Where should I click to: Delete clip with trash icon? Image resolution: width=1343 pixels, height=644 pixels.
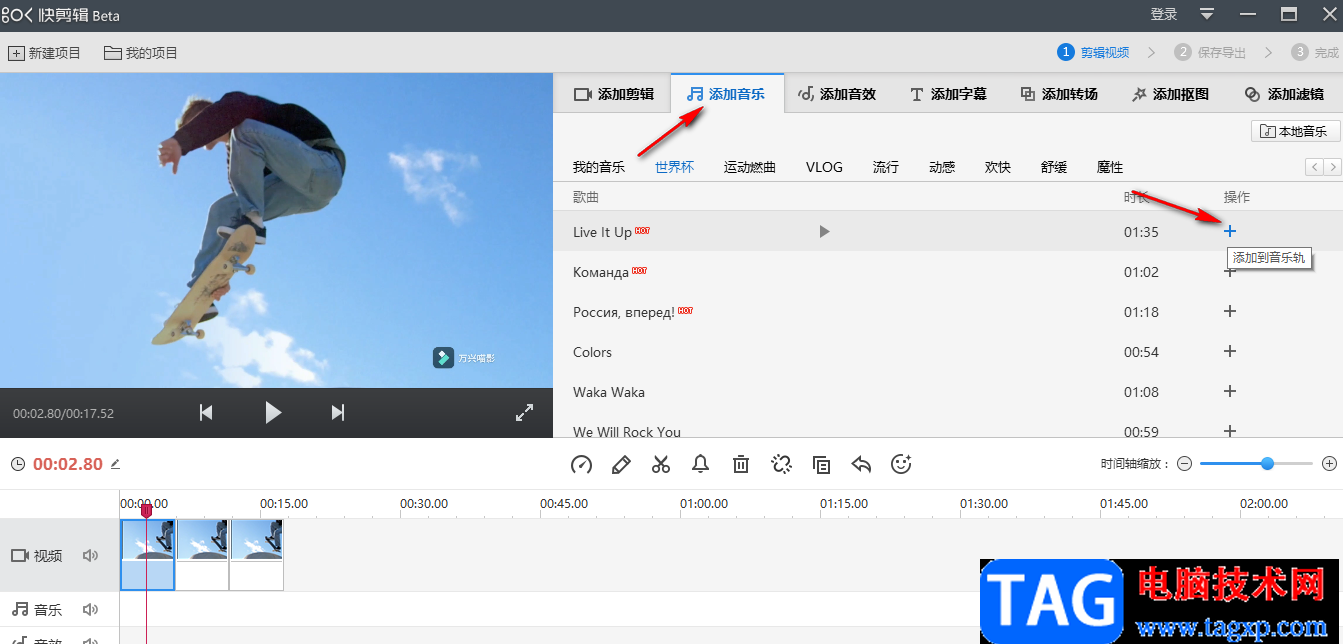click(x=741, y=464)
